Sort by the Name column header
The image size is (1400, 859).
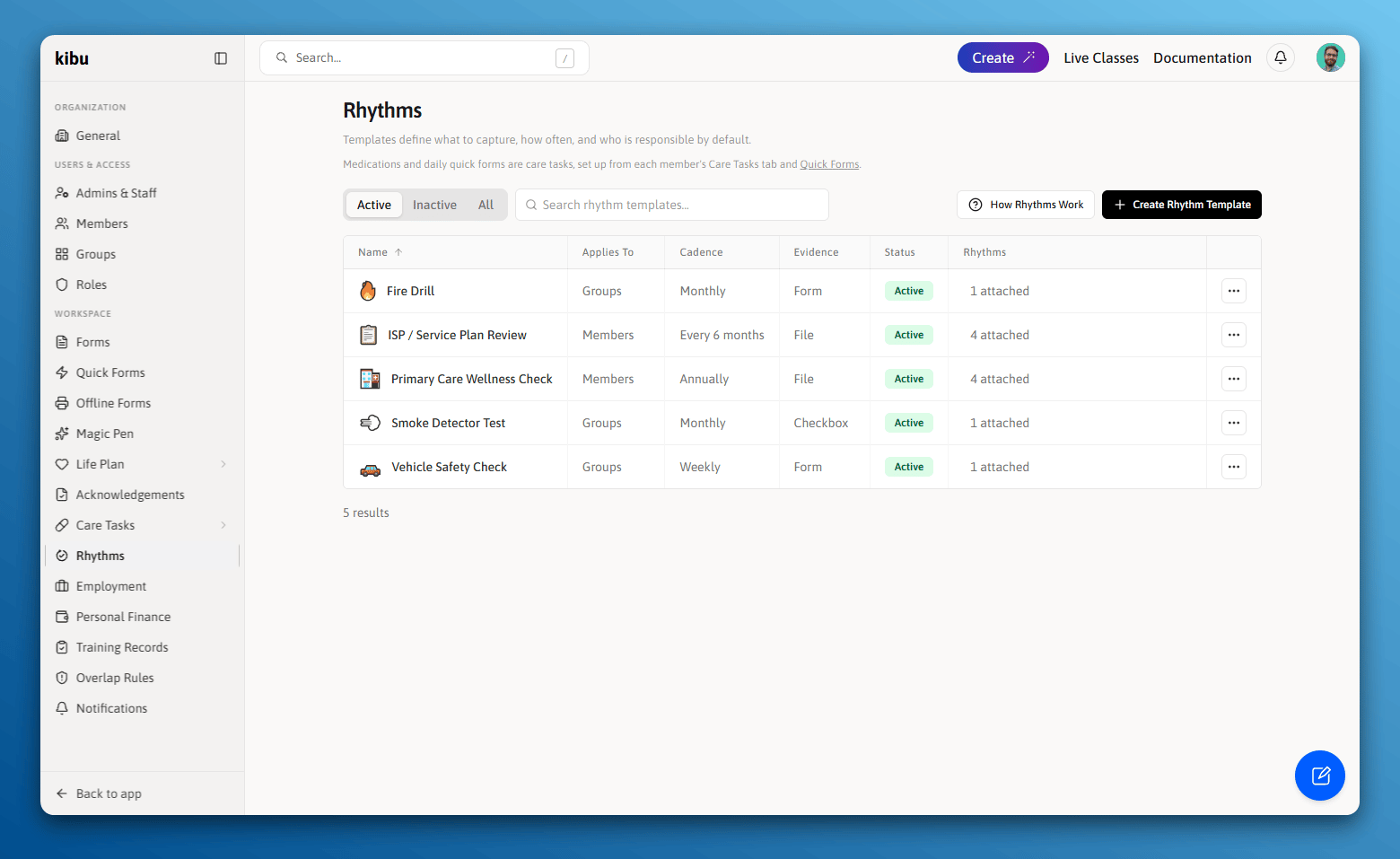(381, 252)
